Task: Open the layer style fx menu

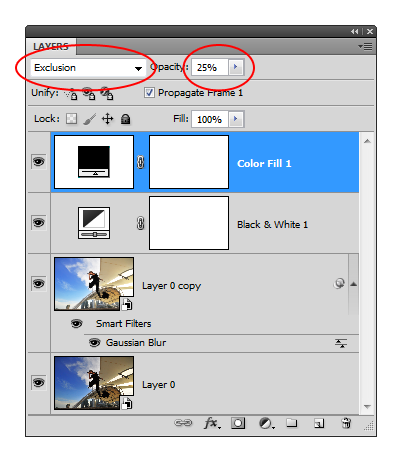Action: (212, 423)
